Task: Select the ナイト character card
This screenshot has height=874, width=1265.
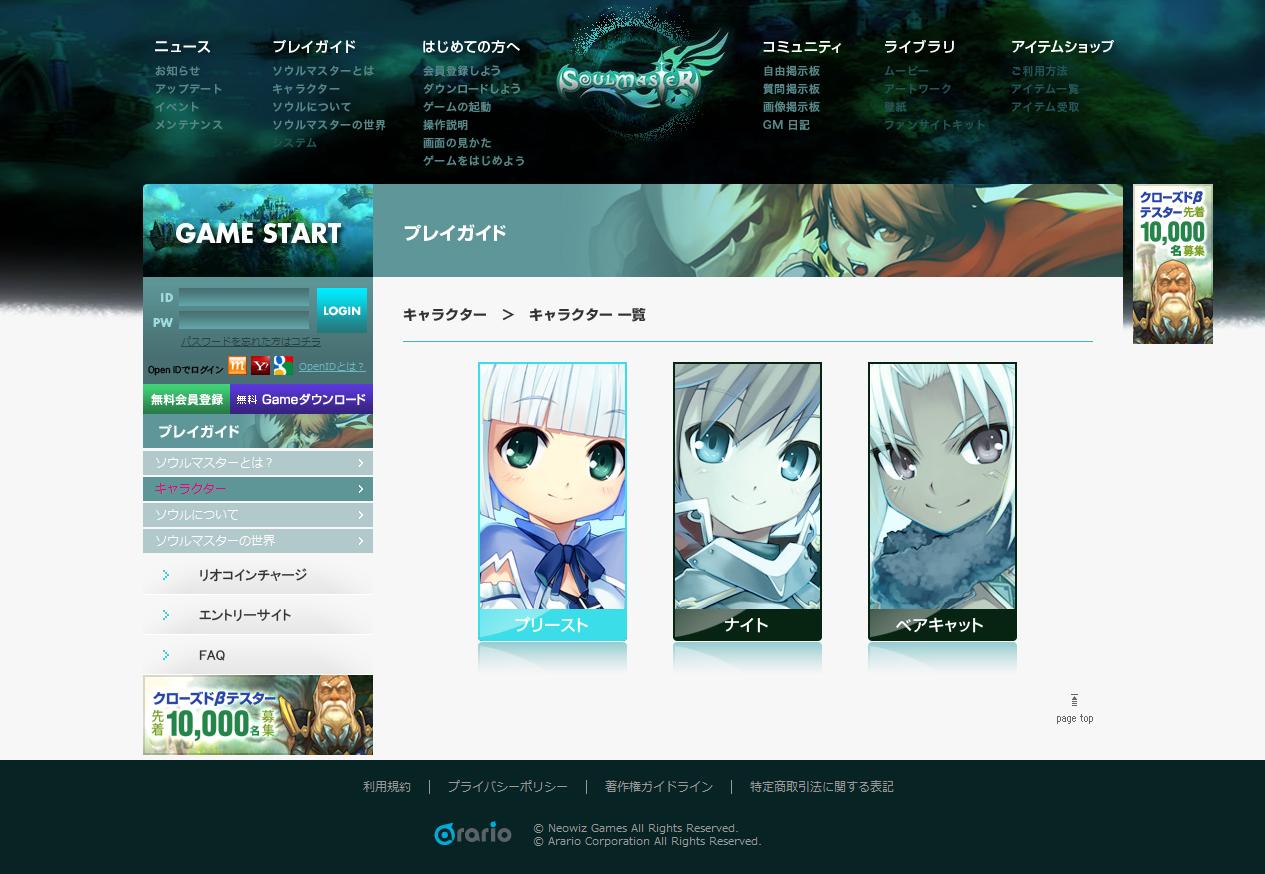Action: [x=747, y=501]
